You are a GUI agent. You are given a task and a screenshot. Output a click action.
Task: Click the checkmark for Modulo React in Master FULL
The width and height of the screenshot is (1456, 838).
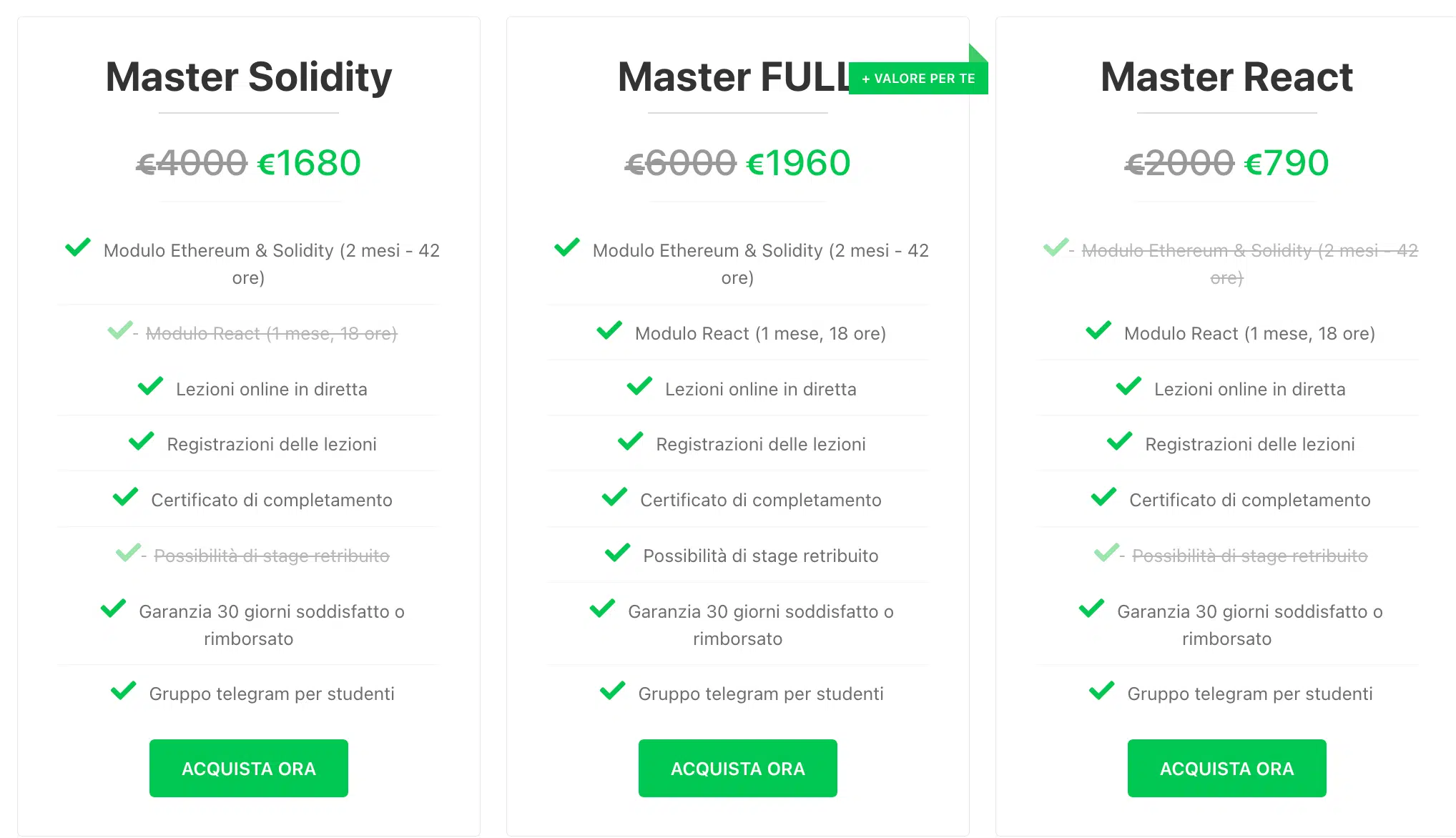coord(609,330)
